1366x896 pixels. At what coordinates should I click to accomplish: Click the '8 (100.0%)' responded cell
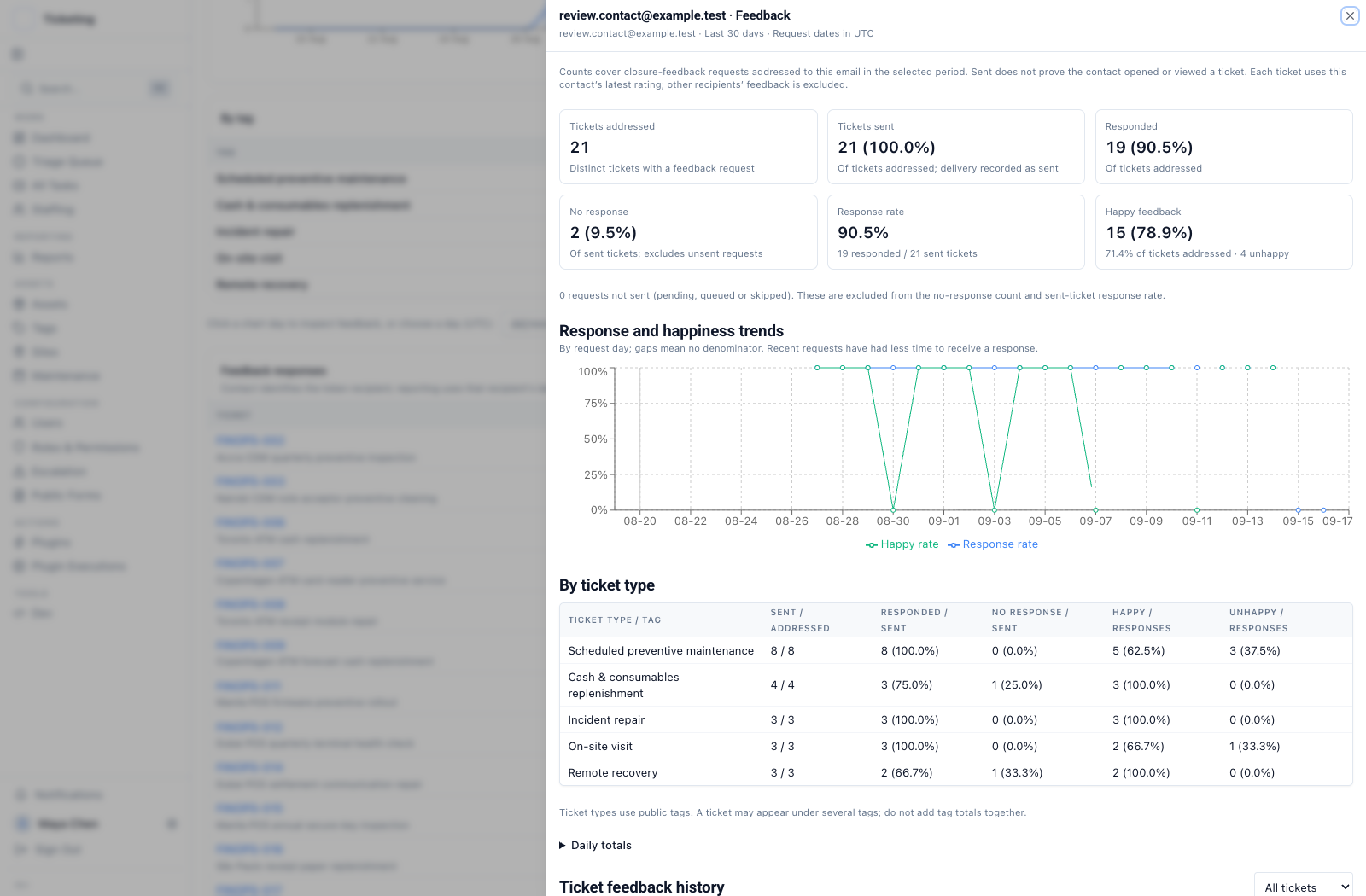pyautogui.click(x=910, y=651)
